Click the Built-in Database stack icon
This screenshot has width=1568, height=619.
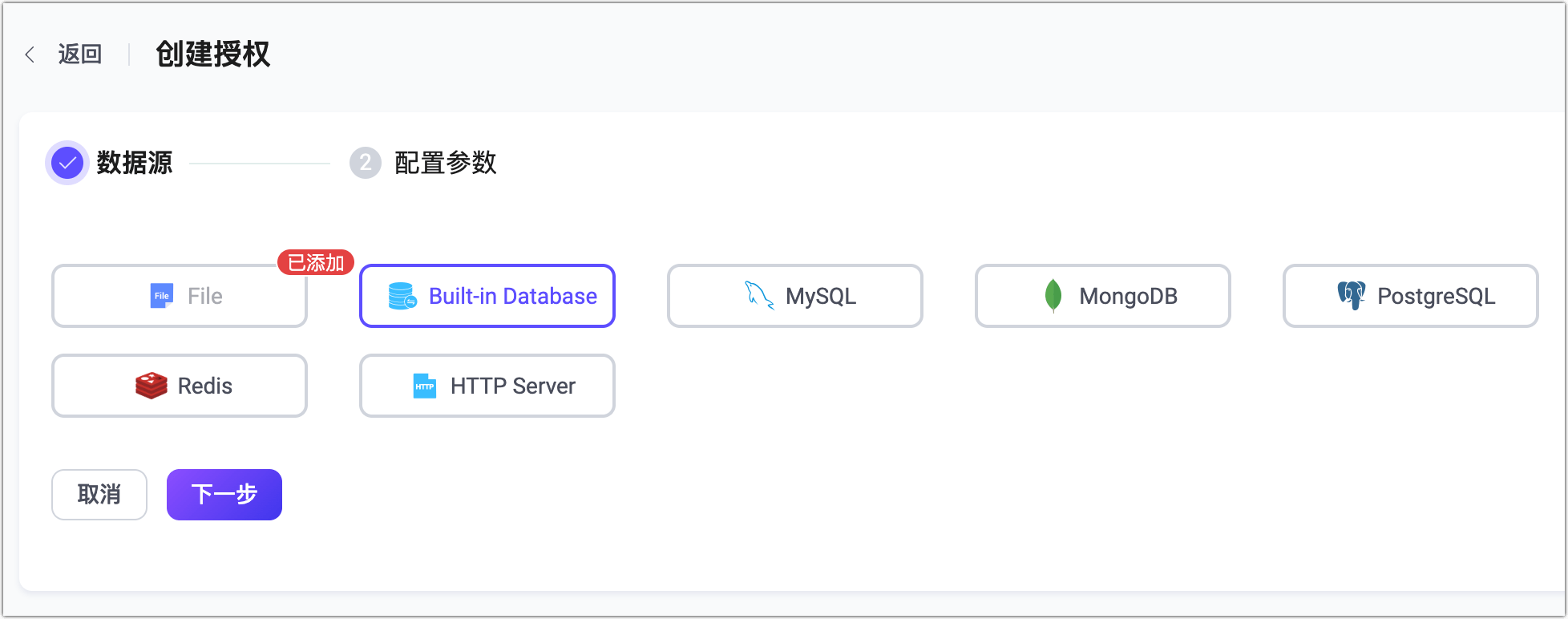(402, 296)
